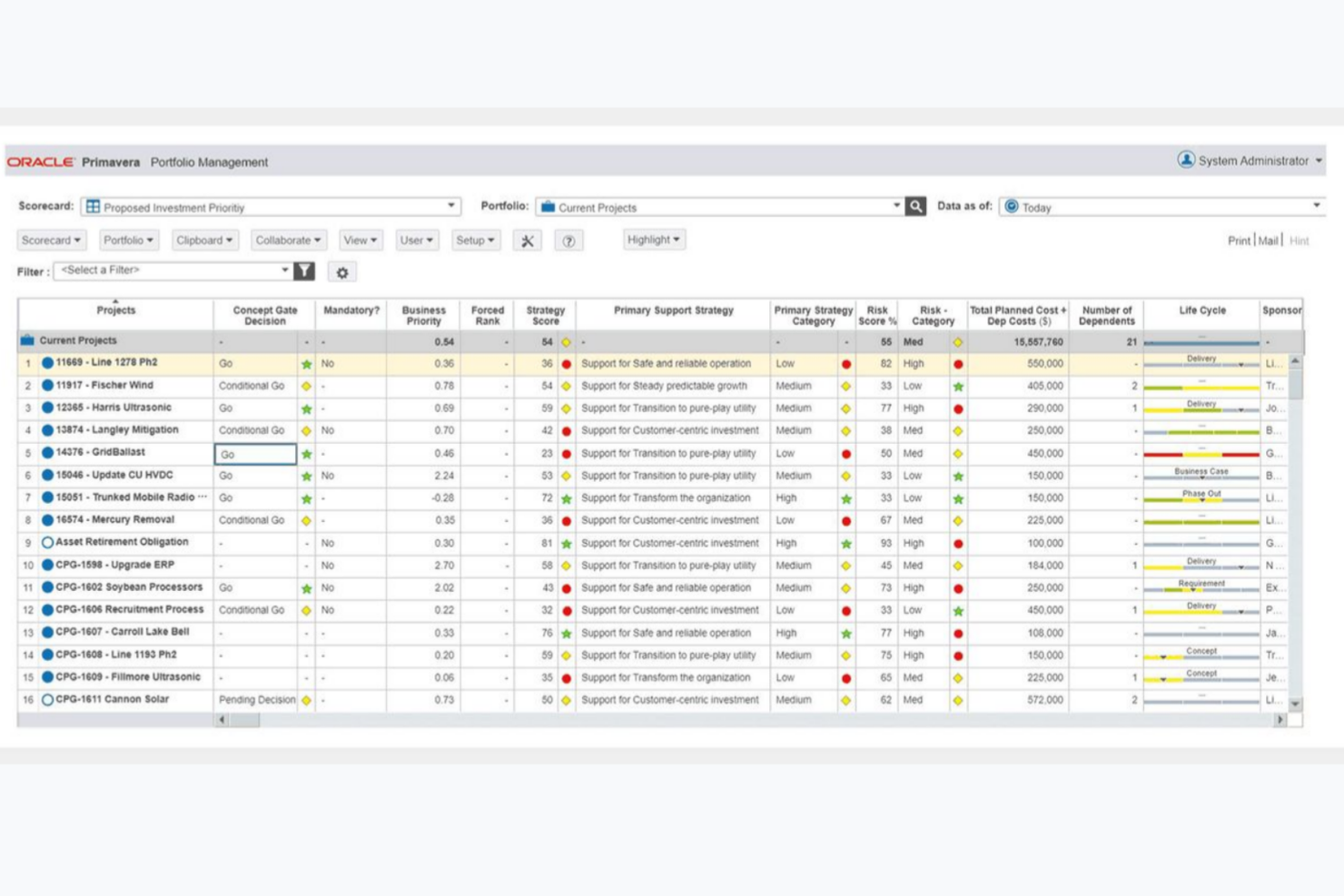Expand truncated name of 15051 - Trunked Mobile Radio

point(202,497)
